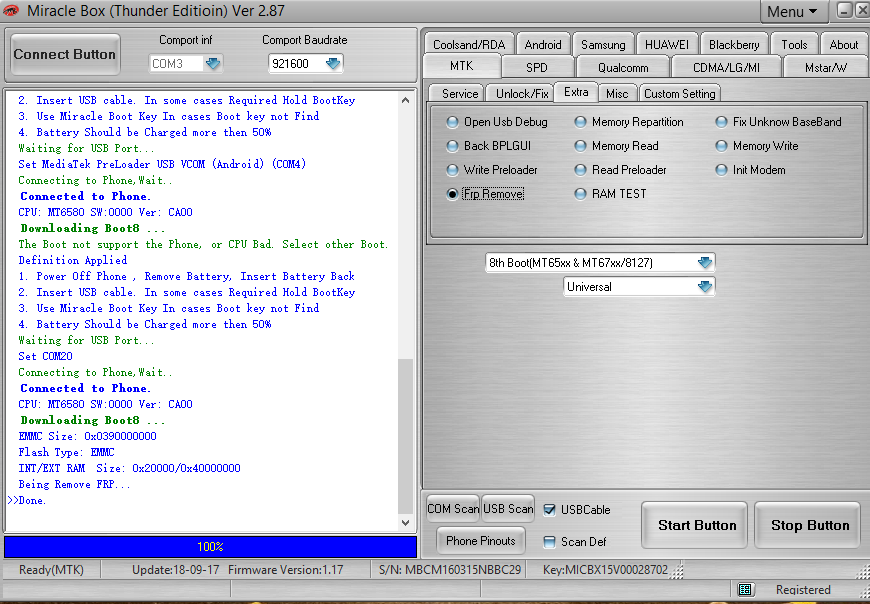The image size is (870, 604).
Task: Click the 'Definition Applied' log line
Action: pos(73,260)
